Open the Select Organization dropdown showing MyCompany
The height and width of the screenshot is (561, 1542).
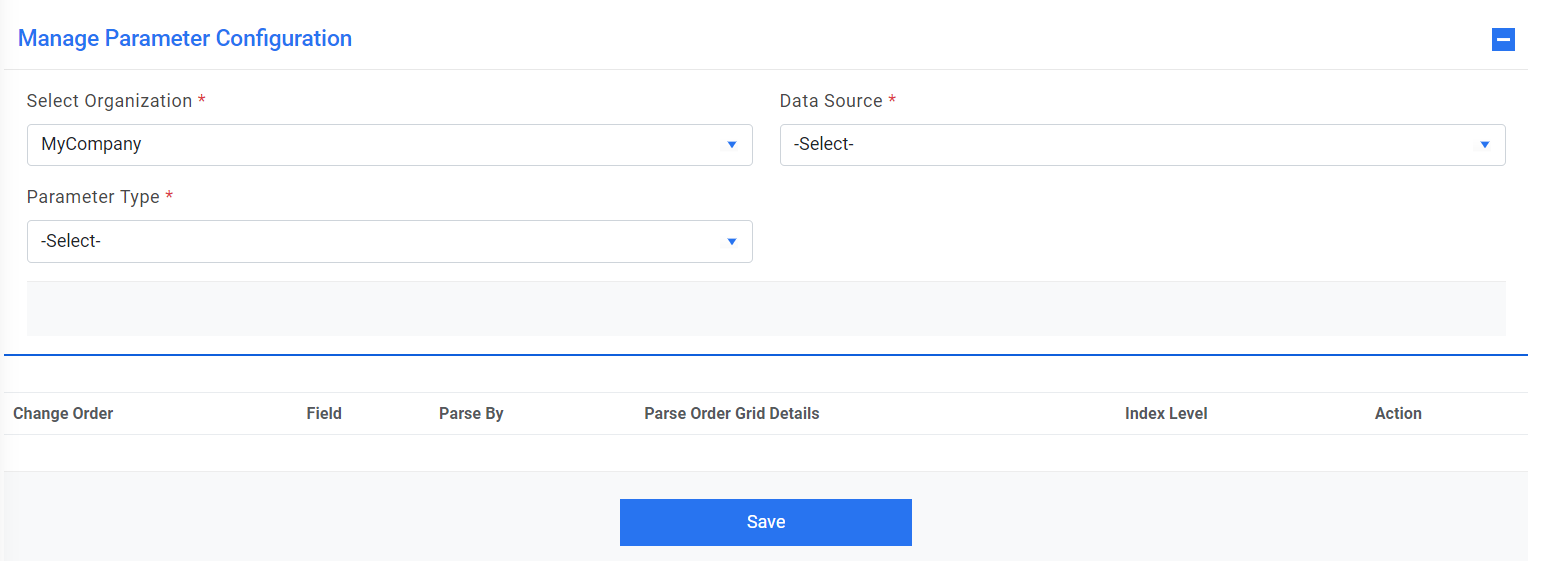pos(380,145)
